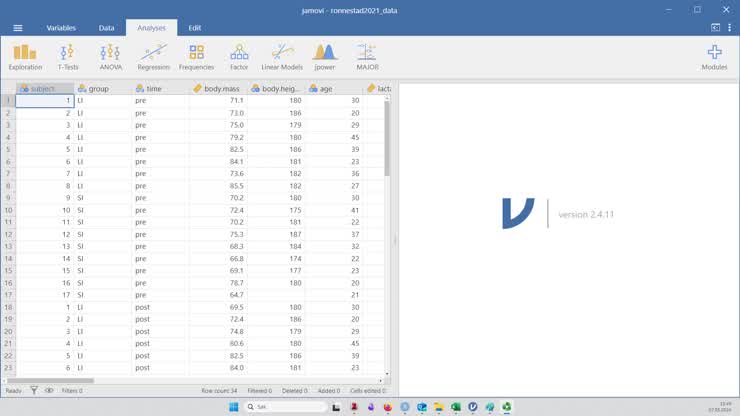Open the MAJOR meta-analysis module

367,57
